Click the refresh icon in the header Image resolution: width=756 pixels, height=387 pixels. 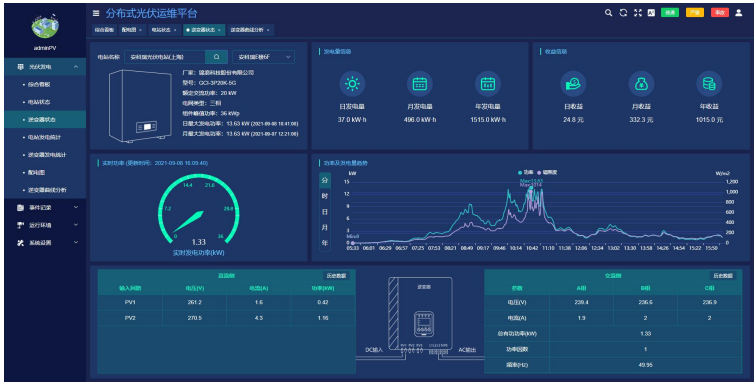point(623,13)
